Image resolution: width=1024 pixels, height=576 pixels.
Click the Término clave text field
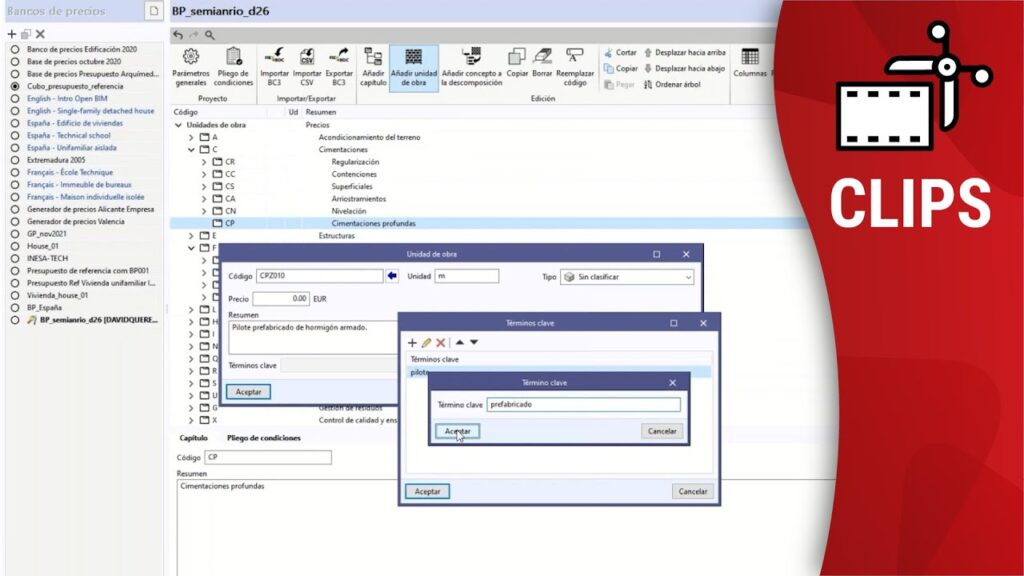tap(584, 405)
